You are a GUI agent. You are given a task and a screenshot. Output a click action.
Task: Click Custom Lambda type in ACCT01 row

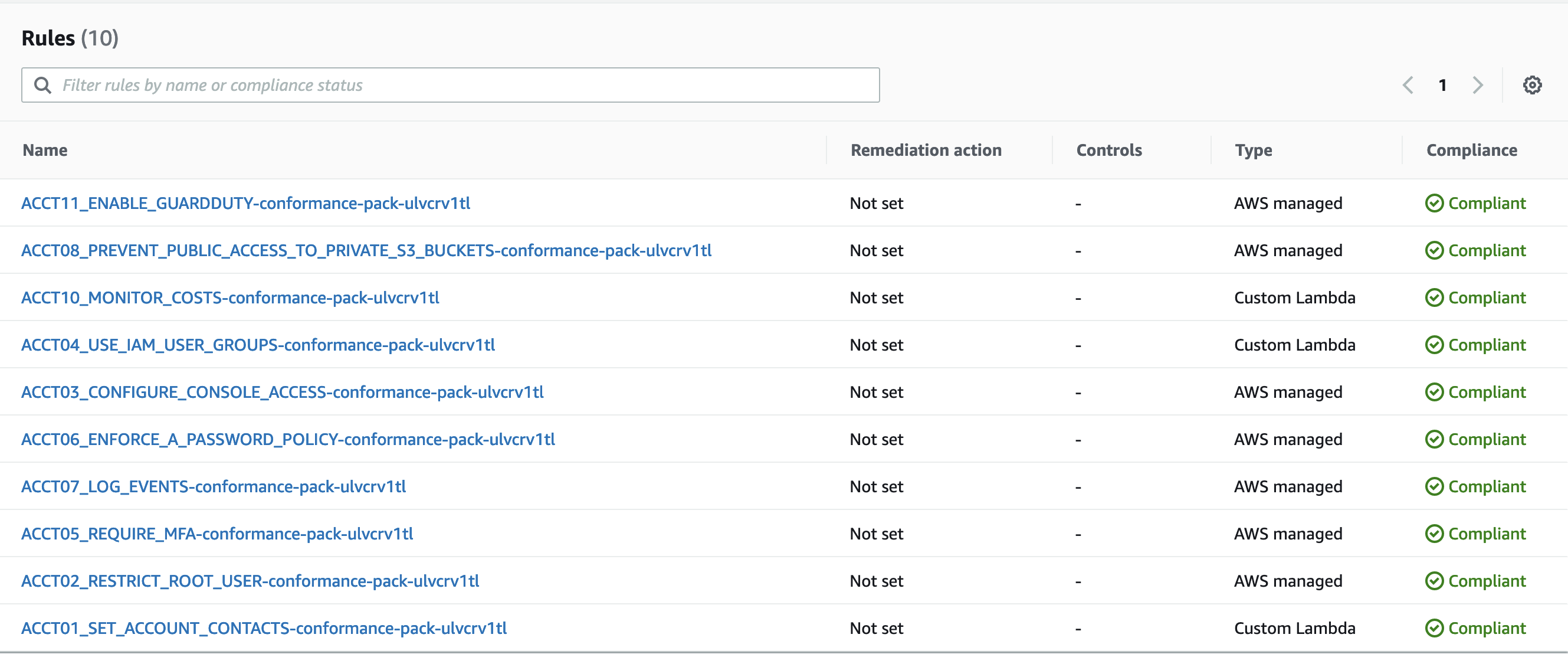tap(1295, 629)
